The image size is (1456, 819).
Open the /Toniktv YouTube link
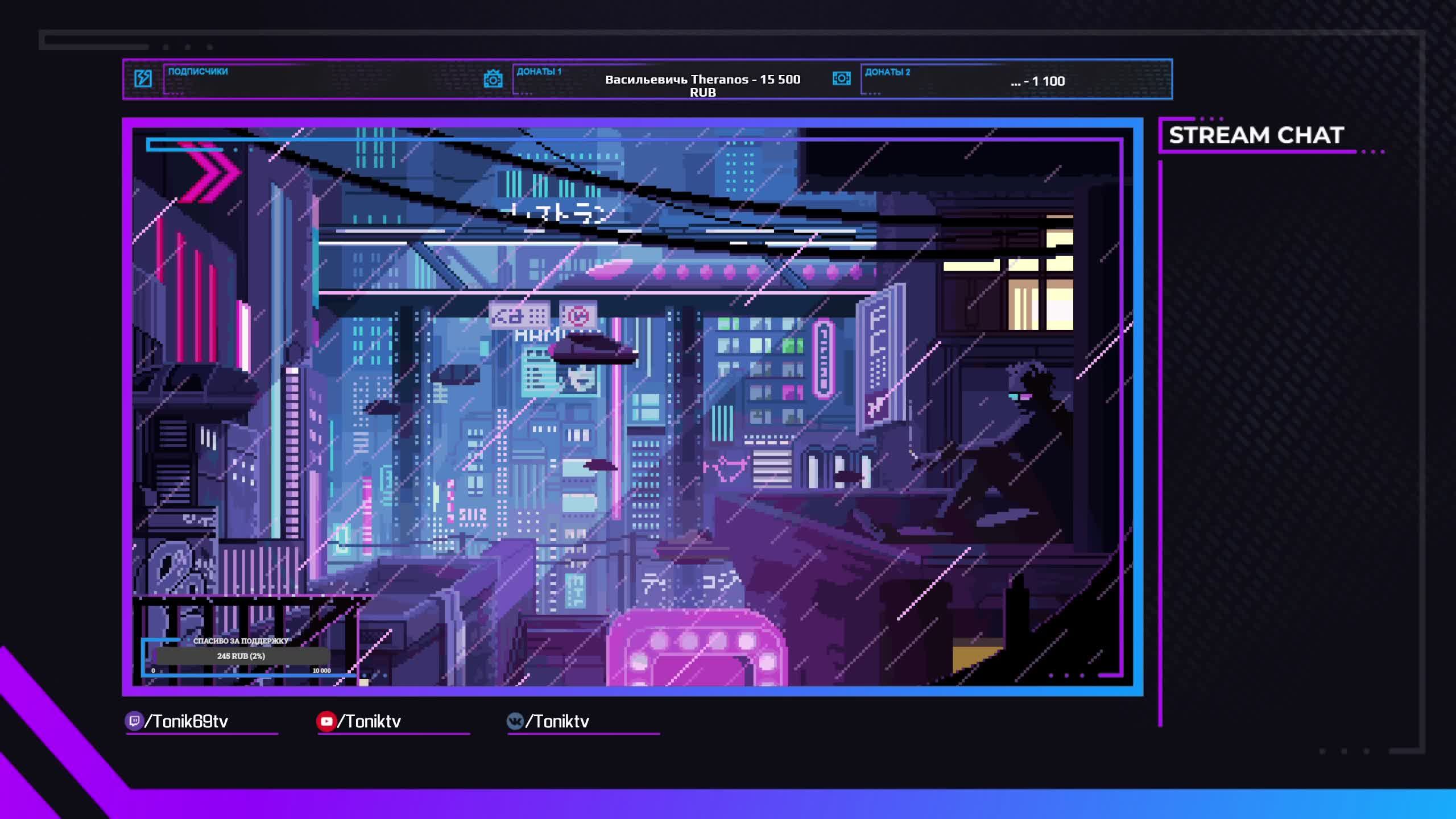[370, 721]
